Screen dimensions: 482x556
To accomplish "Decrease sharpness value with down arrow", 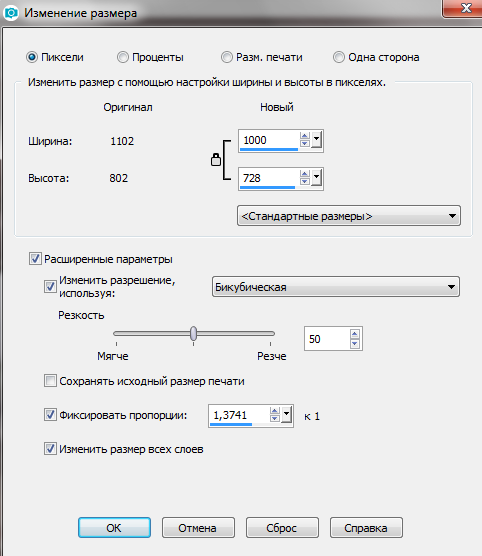I will [355, 343].
